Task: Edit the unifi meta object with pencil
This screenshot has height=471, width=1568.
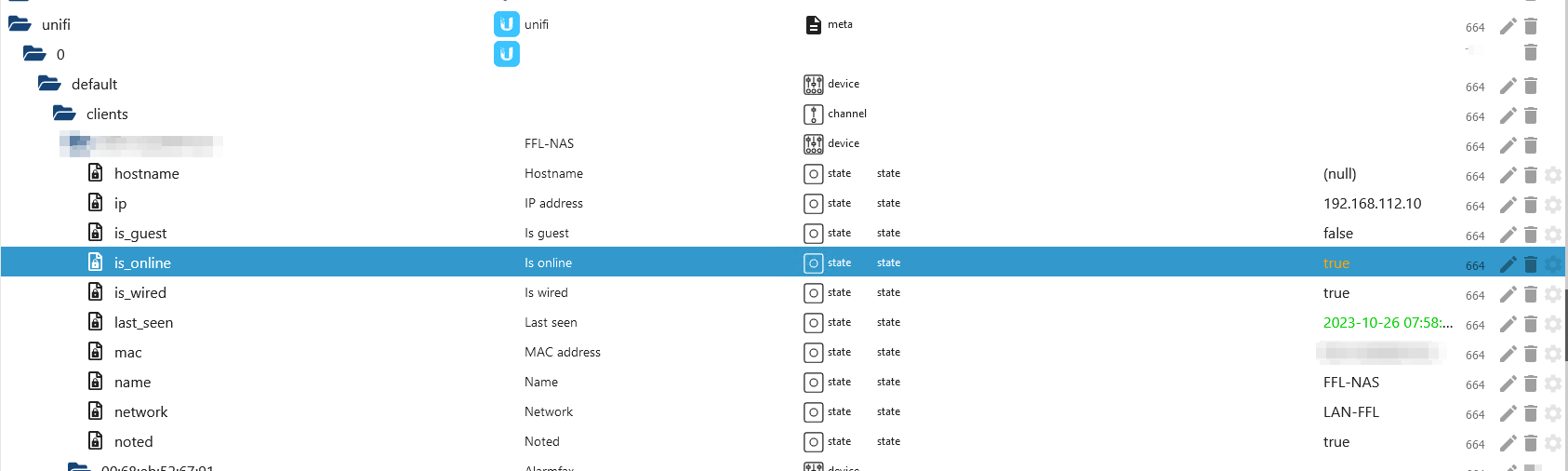Action: (1508, 26)
